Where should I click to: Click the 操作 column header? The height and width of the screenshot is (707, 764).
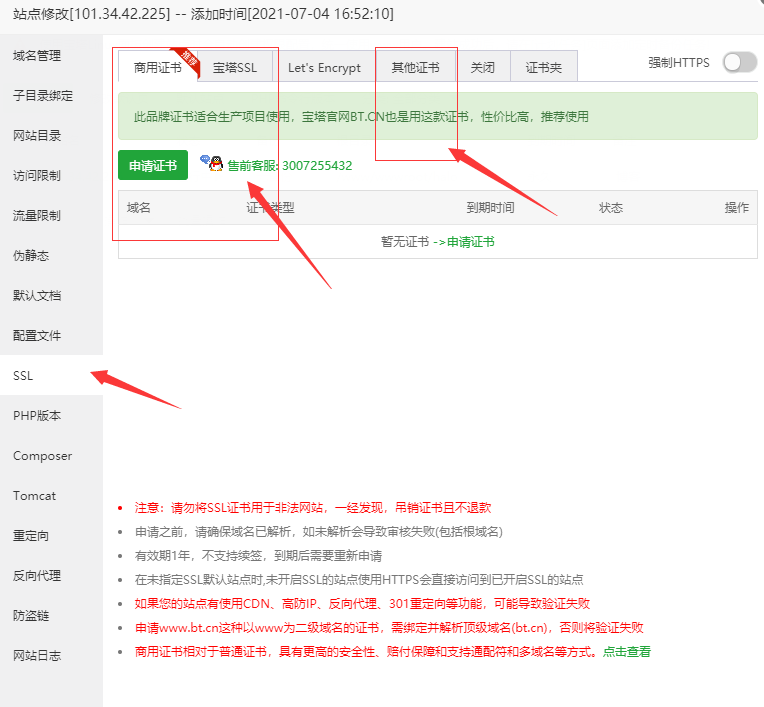coord(737,208)
